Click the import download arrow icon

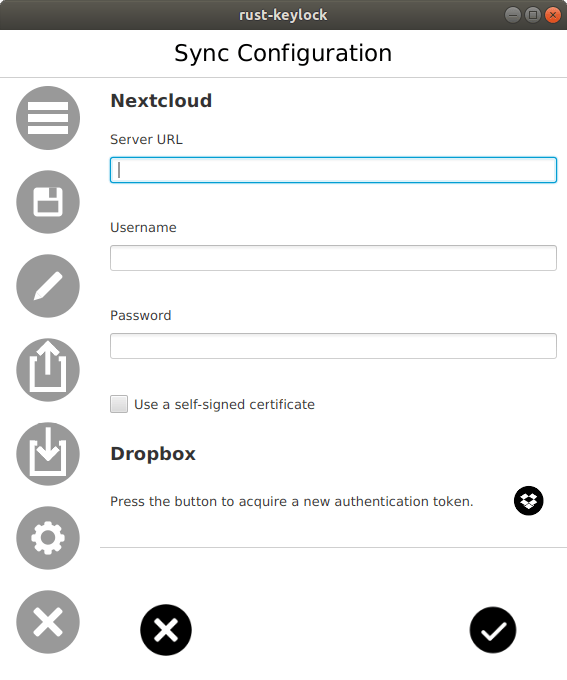click(x=48, y=454)
